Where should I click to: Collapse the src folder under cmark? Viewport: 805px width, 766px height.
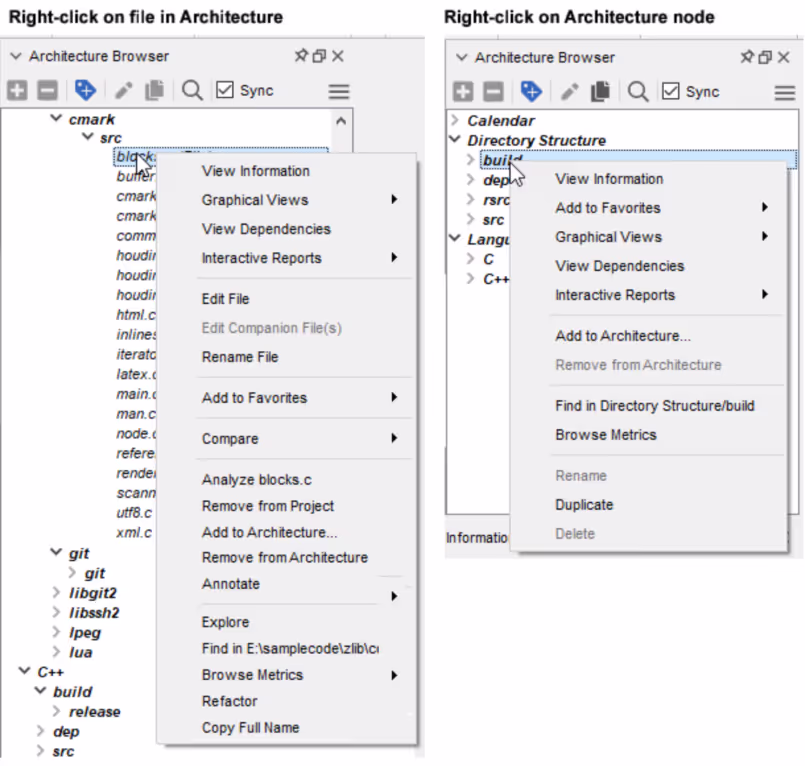[x=88, y=137]
